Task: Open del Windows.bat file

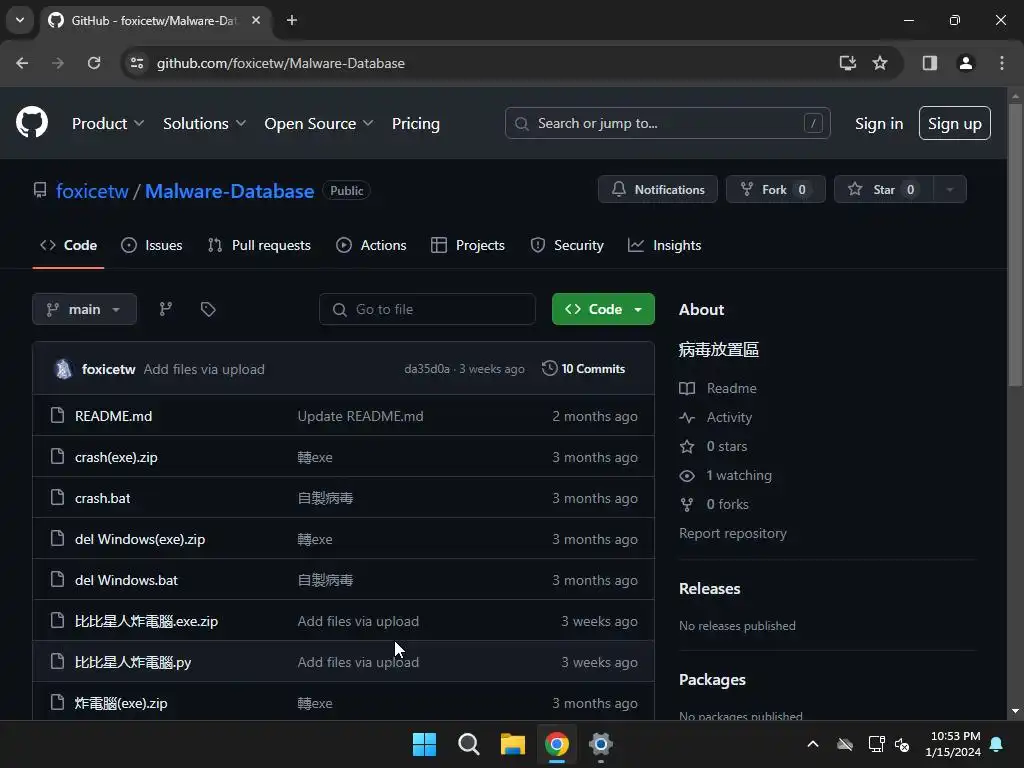Action: coord(126,580)
